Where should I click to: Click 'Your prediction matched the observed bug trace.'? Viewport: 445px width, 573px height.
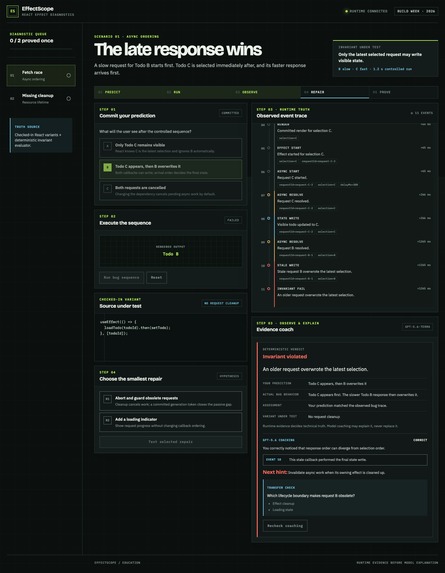click(347, 406)
